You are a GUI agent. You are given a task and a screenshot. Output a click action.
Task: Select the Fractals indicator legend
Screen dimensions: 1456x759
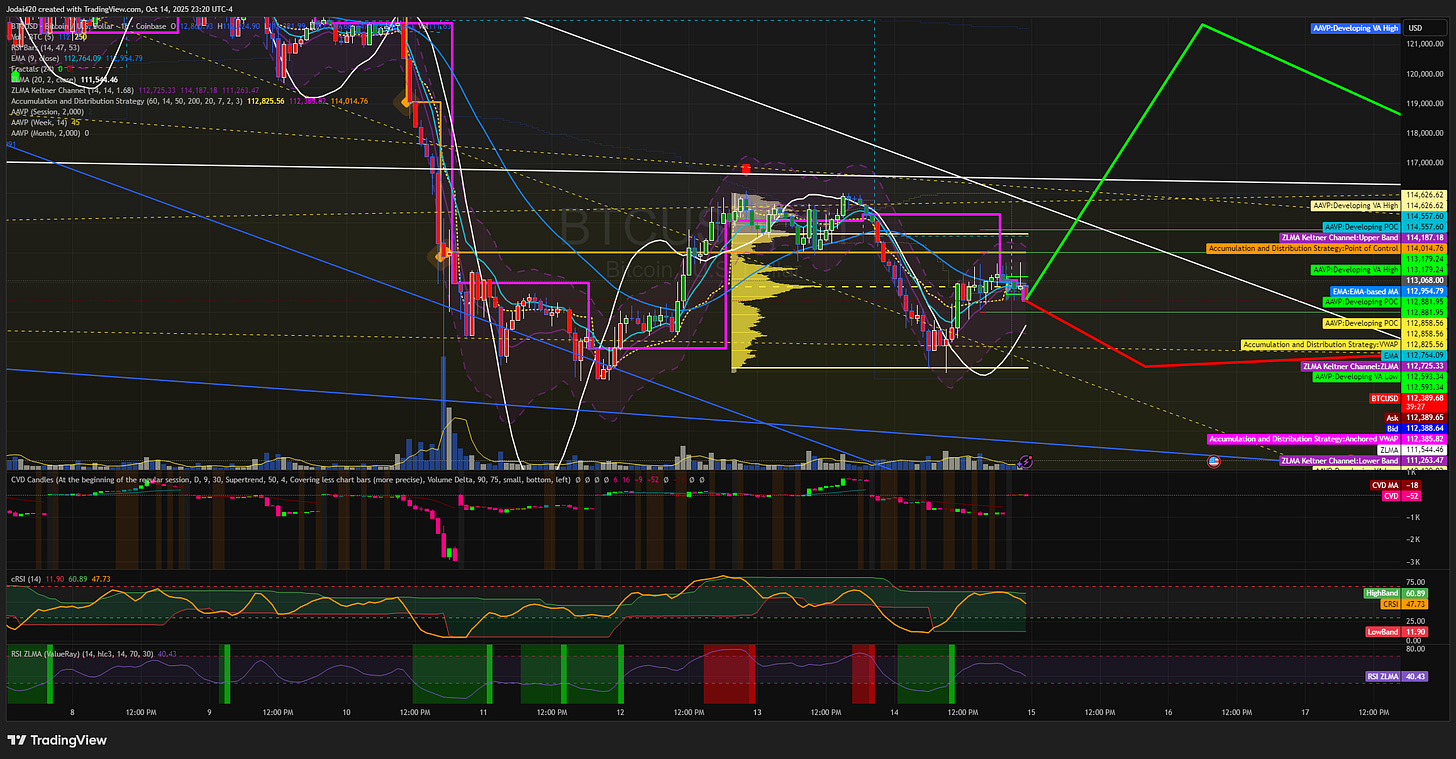pos(35,68)
